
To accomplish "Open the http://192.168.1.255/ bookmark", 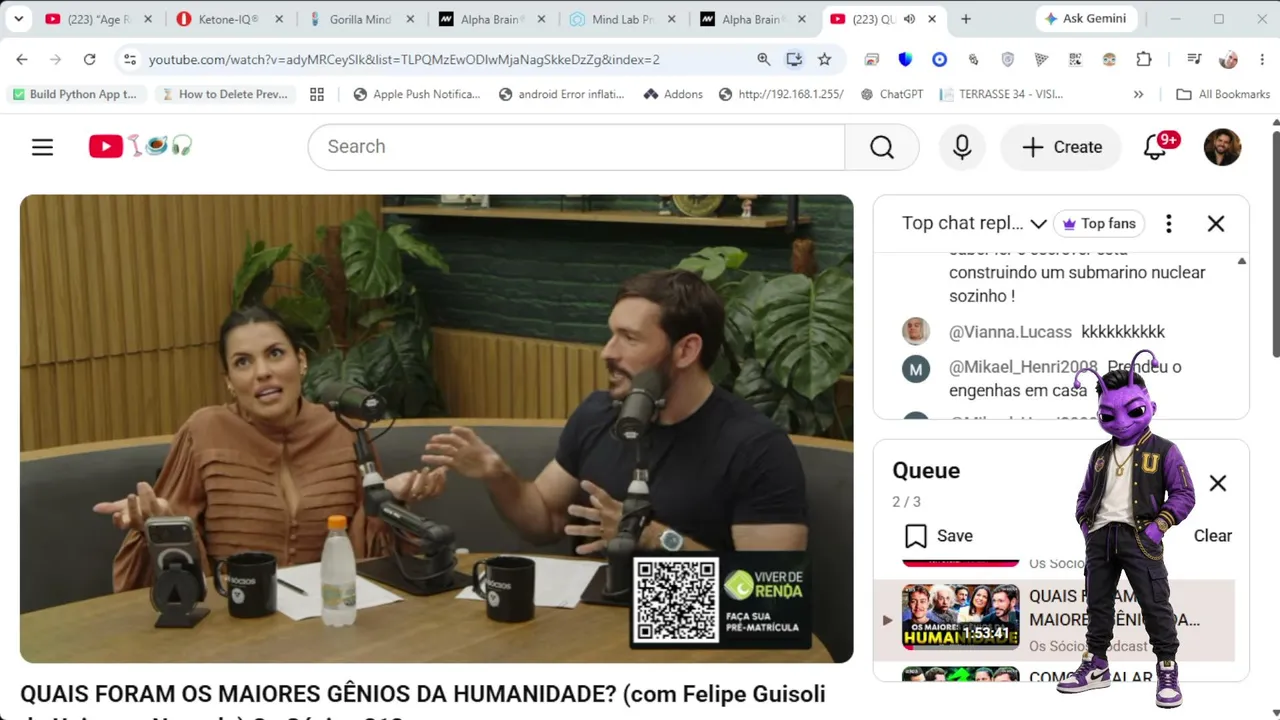I will [781, 94].
